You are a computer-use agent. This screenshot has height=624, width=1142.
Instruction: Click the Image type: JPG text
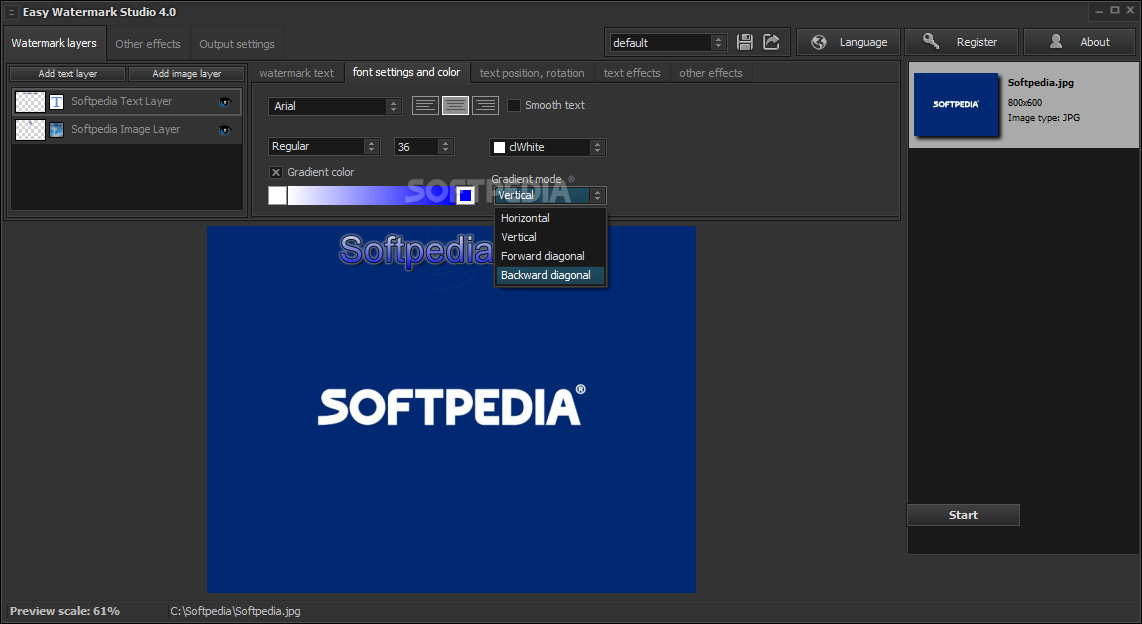[1044, 117]
